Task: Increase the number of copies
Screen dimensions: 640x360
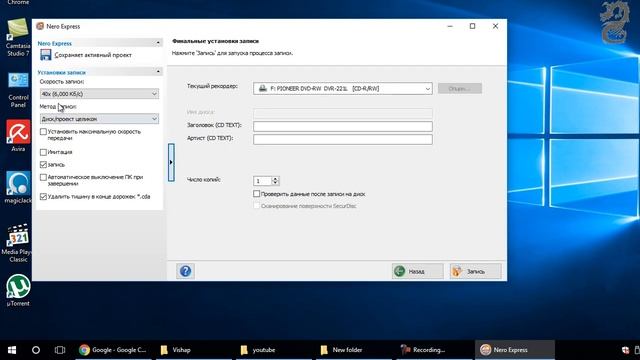Action: [275, 178]
